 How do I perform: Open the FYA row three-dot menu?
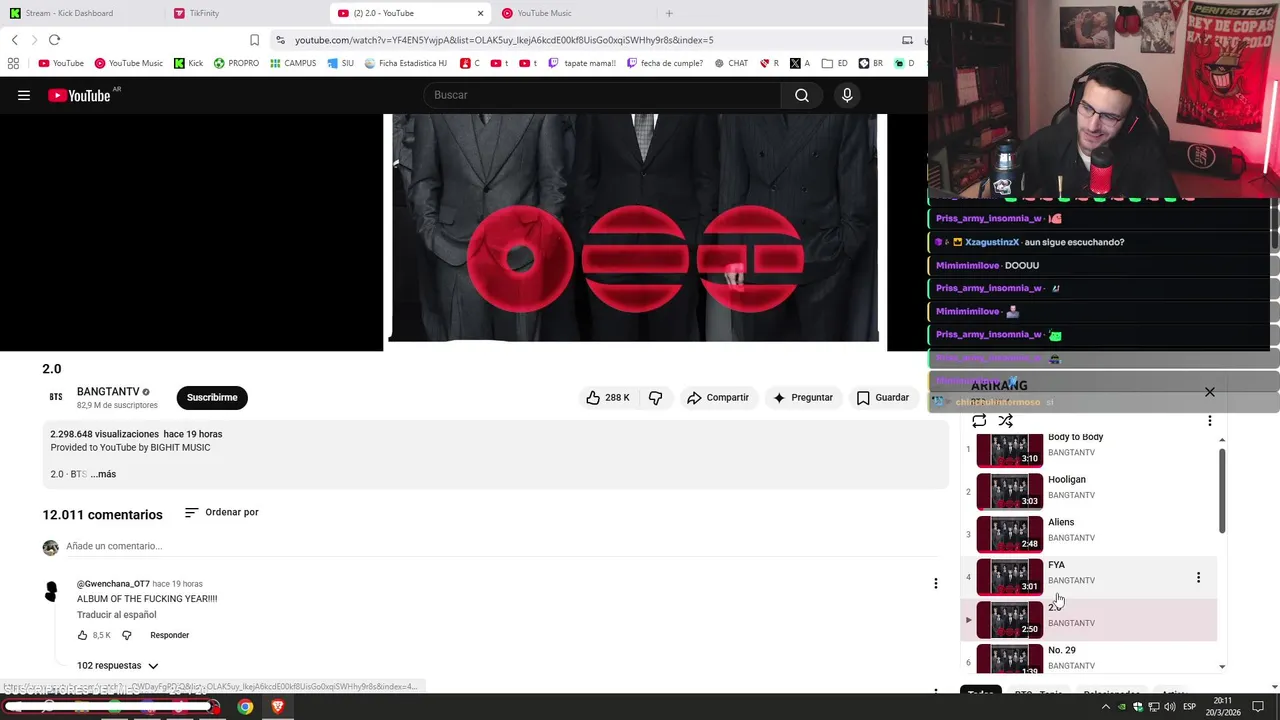point(1198,577)
